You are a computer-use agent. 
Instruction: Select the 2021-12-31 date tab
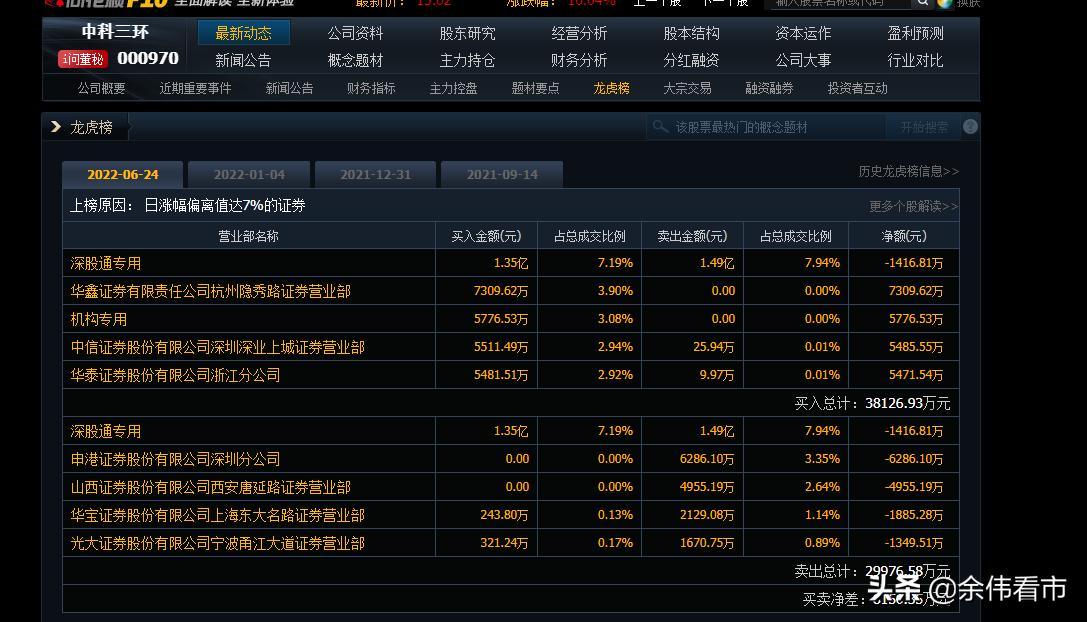[x=375, y=175]
